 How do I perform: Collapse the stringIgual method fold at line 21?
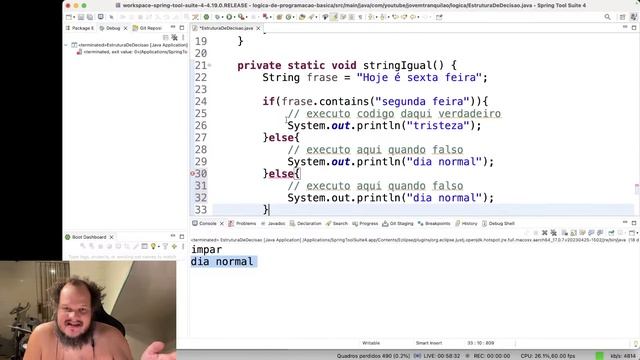pyautogui.click(x=209, y=65)
